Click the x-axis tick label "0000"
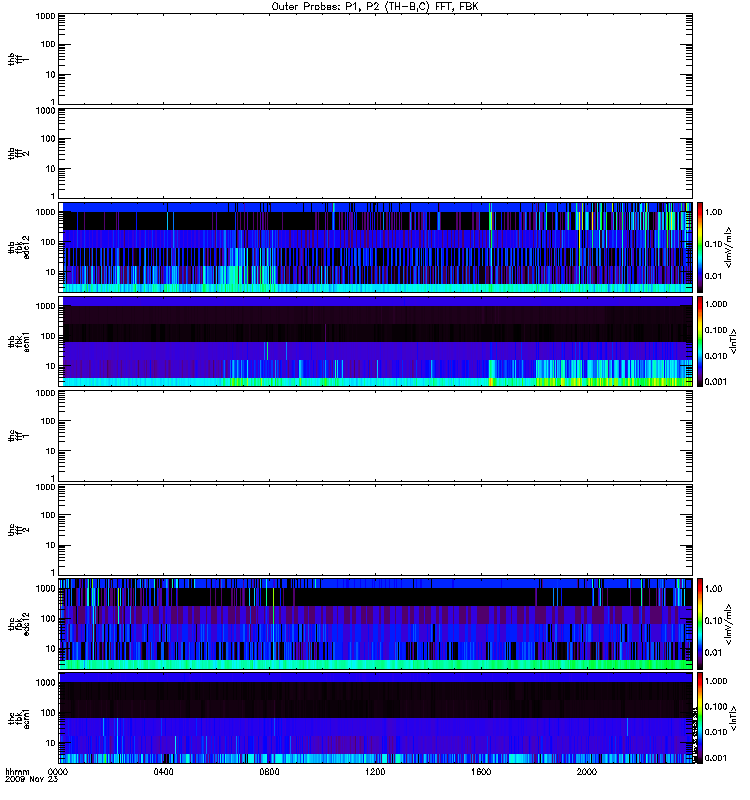750x800 pixels. click(x=58, y=772)
